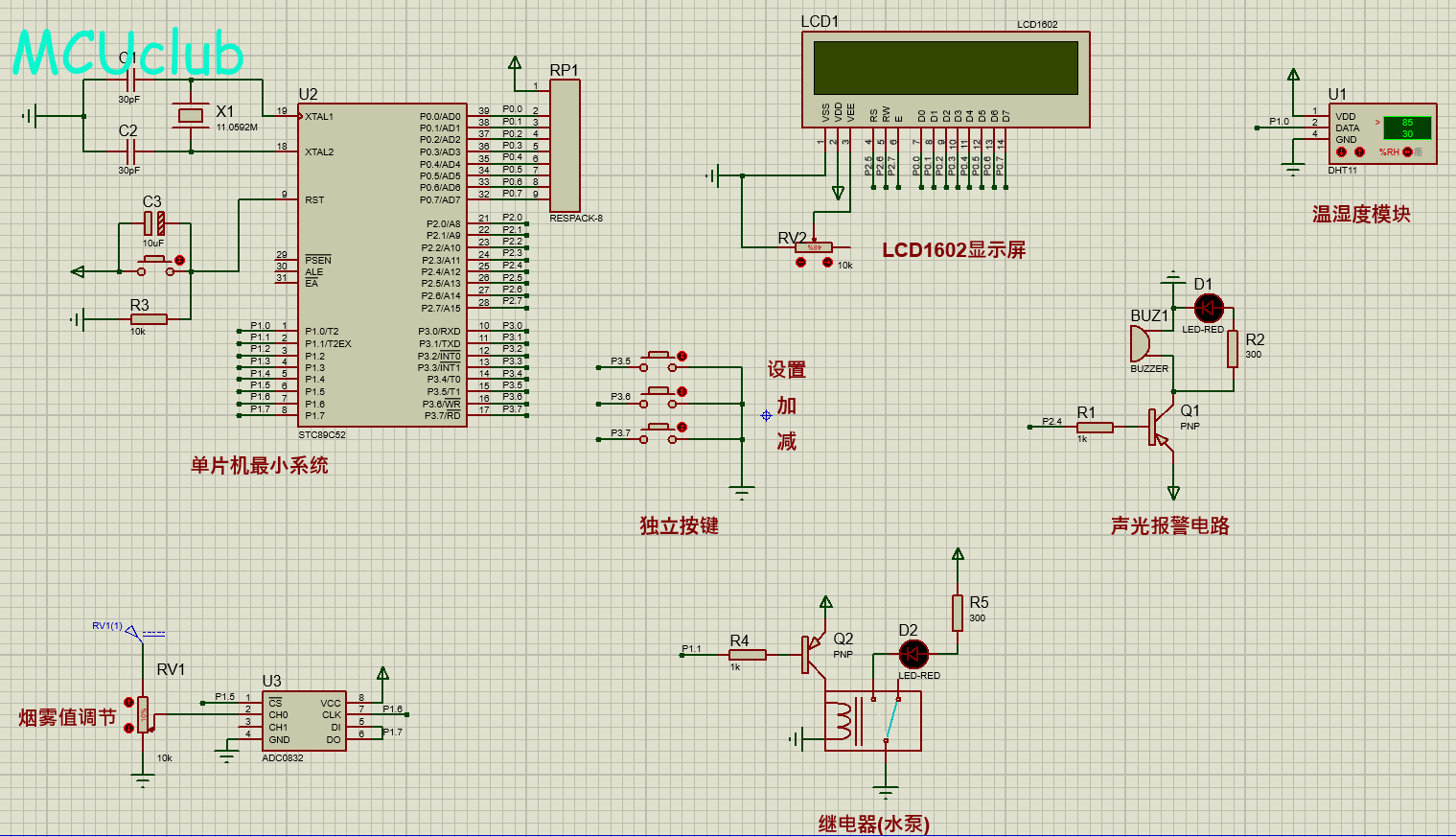Select the STC89C52 microcontroller chip U2
1456x837 pixels.
[381, 265]
